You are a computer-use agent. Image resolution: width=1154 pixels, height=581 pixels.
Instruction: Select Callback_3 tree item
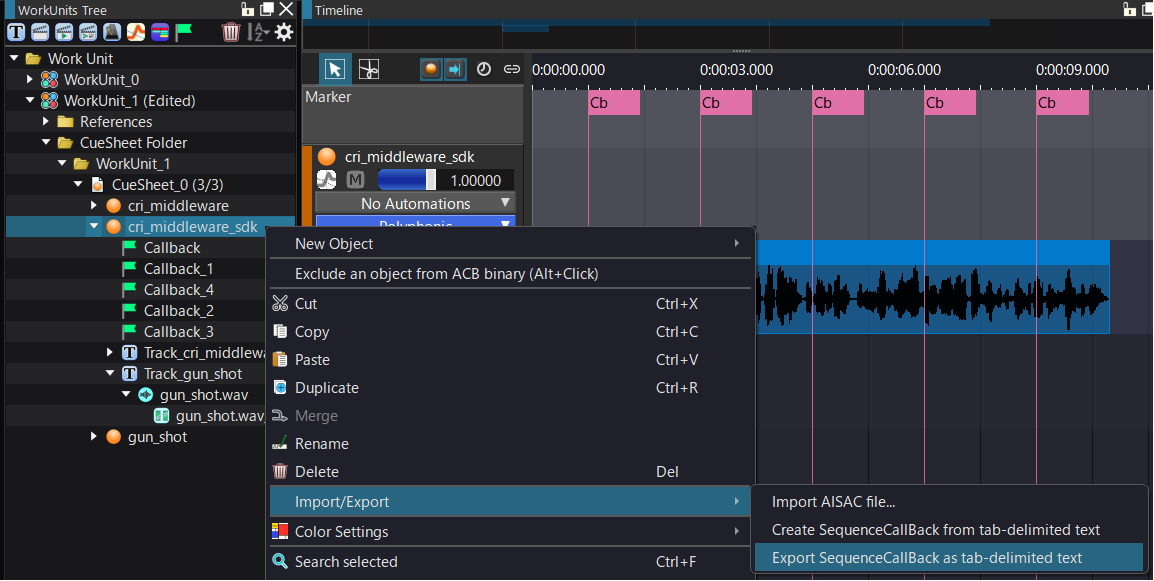point(179,331)
